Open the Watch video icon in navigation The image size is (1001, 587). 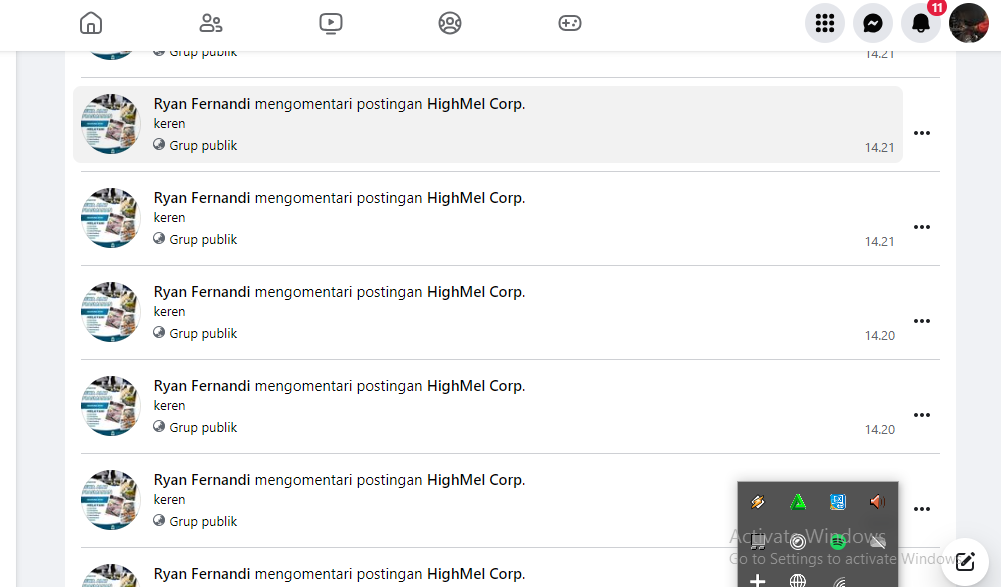pyautogui.click(x=331, y=24)
